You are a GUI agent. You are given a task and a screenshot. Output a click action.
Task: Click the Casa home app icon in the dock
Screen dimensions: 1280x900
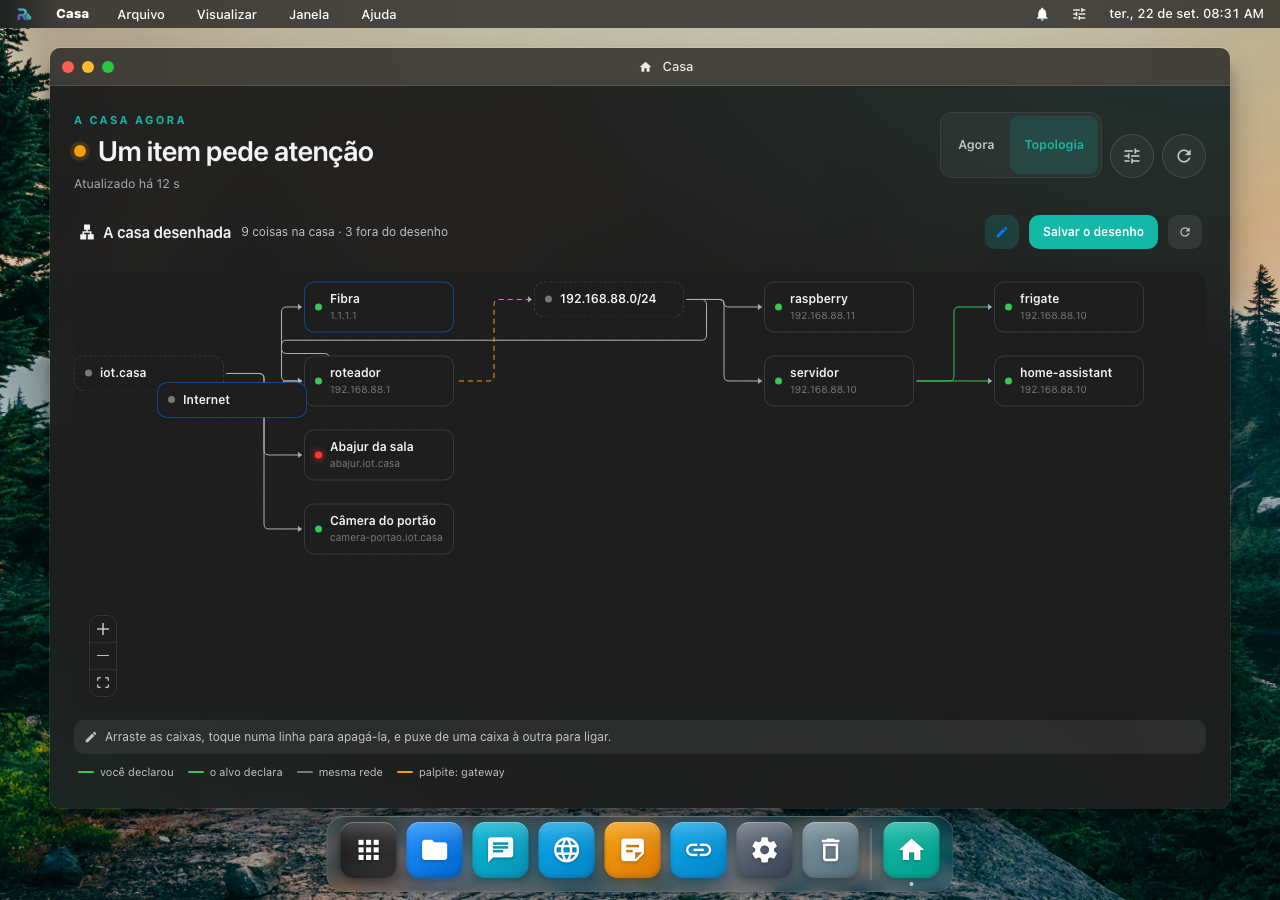911,850
